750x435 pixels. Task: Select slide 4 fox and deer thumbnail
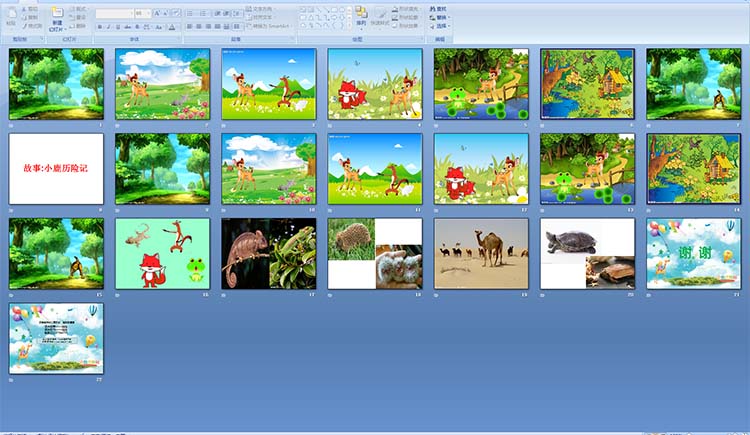[x=375, y=84]
